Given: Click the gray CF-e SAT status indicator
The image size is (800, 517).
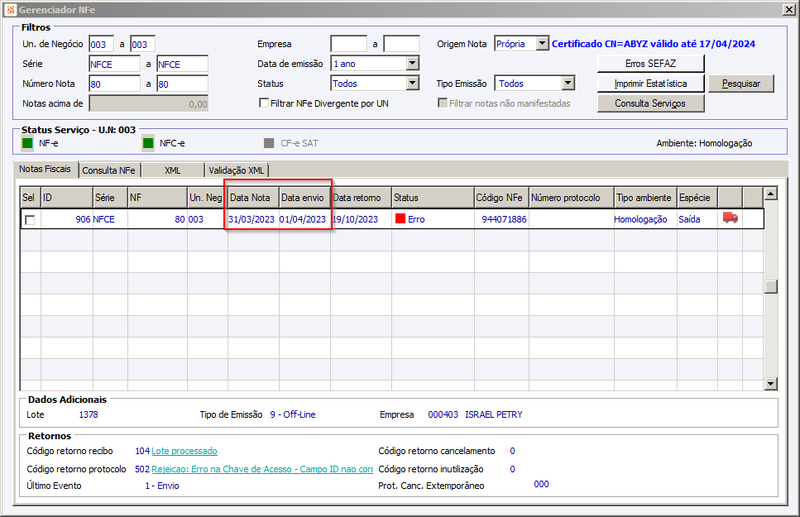Looking at the screenshot, I should (269, 143).
